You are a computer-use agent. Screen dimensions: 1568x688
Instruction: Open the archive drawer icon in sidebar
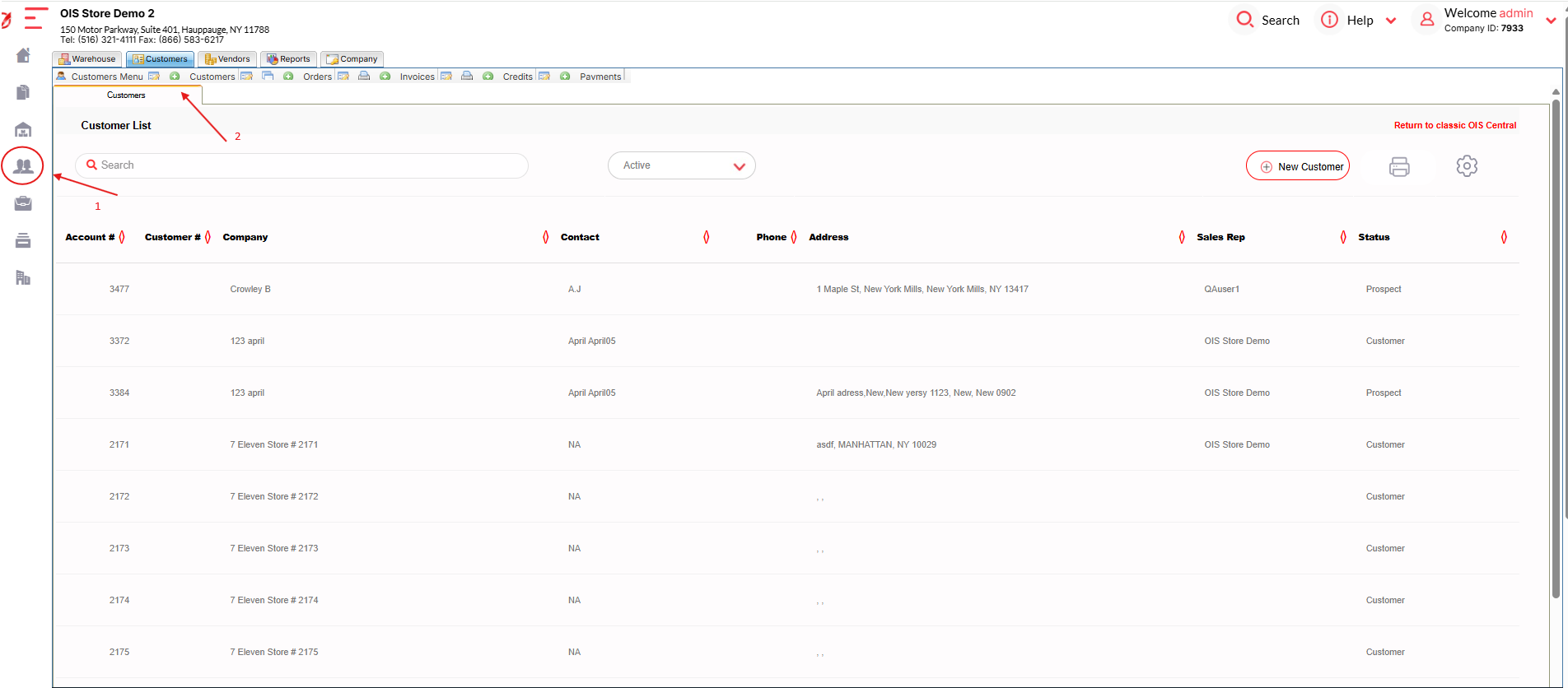tap(23, 240)
